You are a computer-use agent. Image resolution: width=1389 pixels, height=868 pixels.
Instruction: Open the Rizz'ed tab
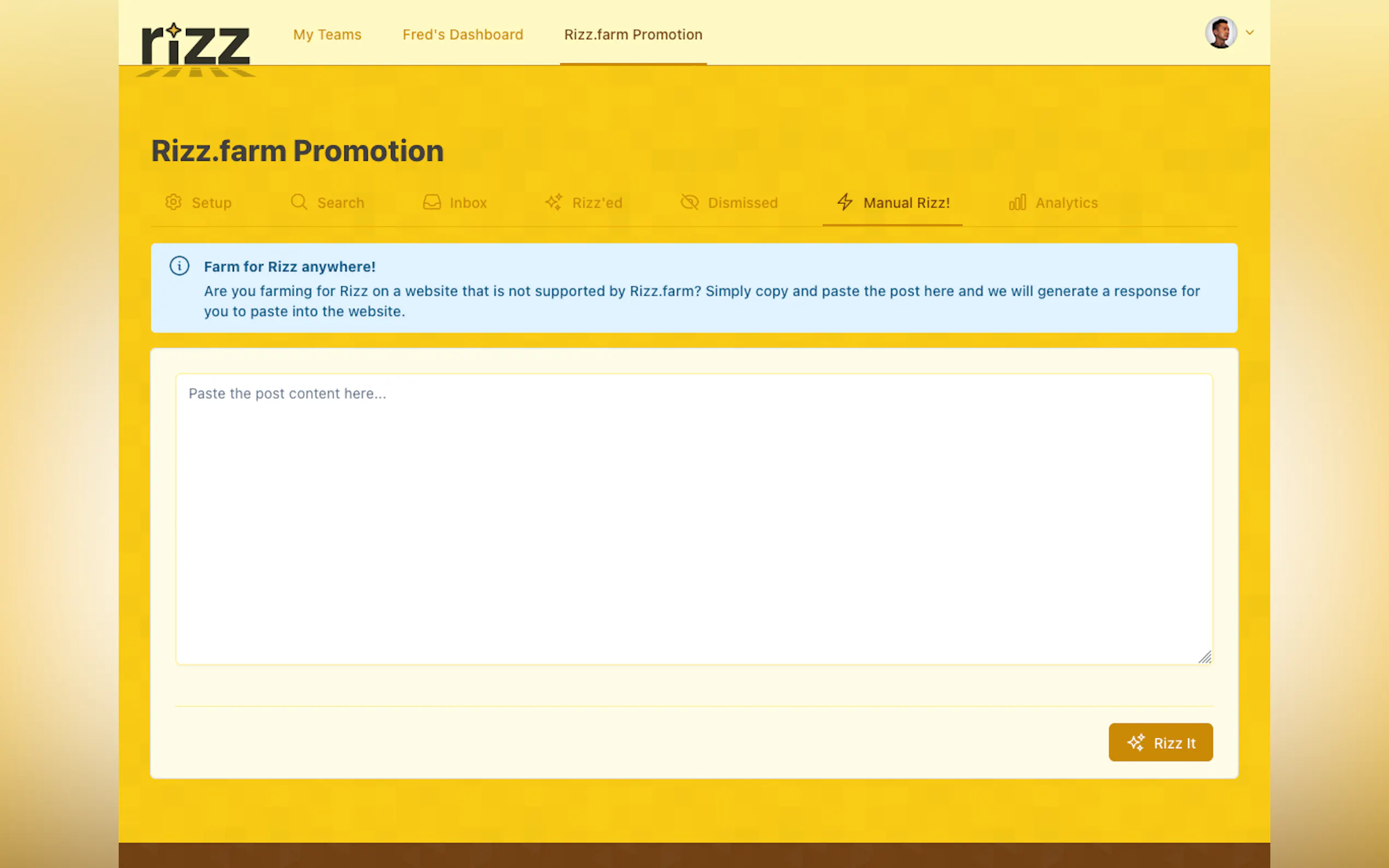click(597, 203)
